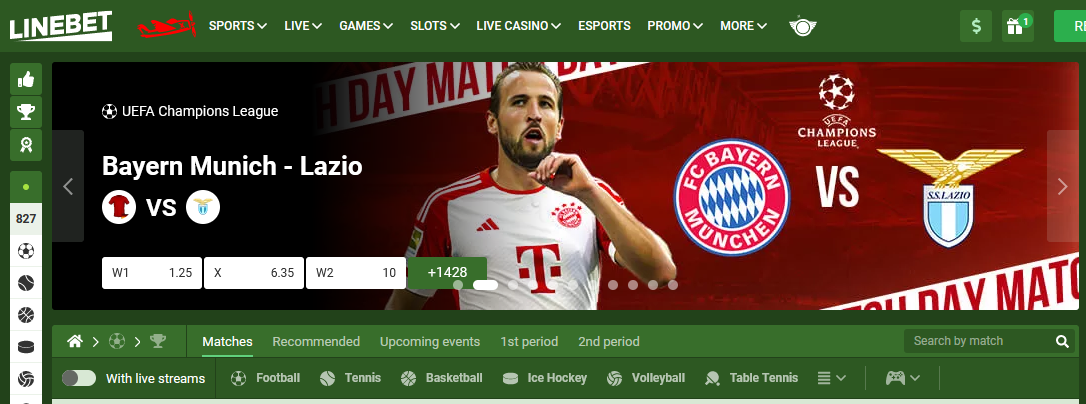Filter by Basketball sport
The width and height of the screenshot is (1086, 404).
tap(441, 378)
